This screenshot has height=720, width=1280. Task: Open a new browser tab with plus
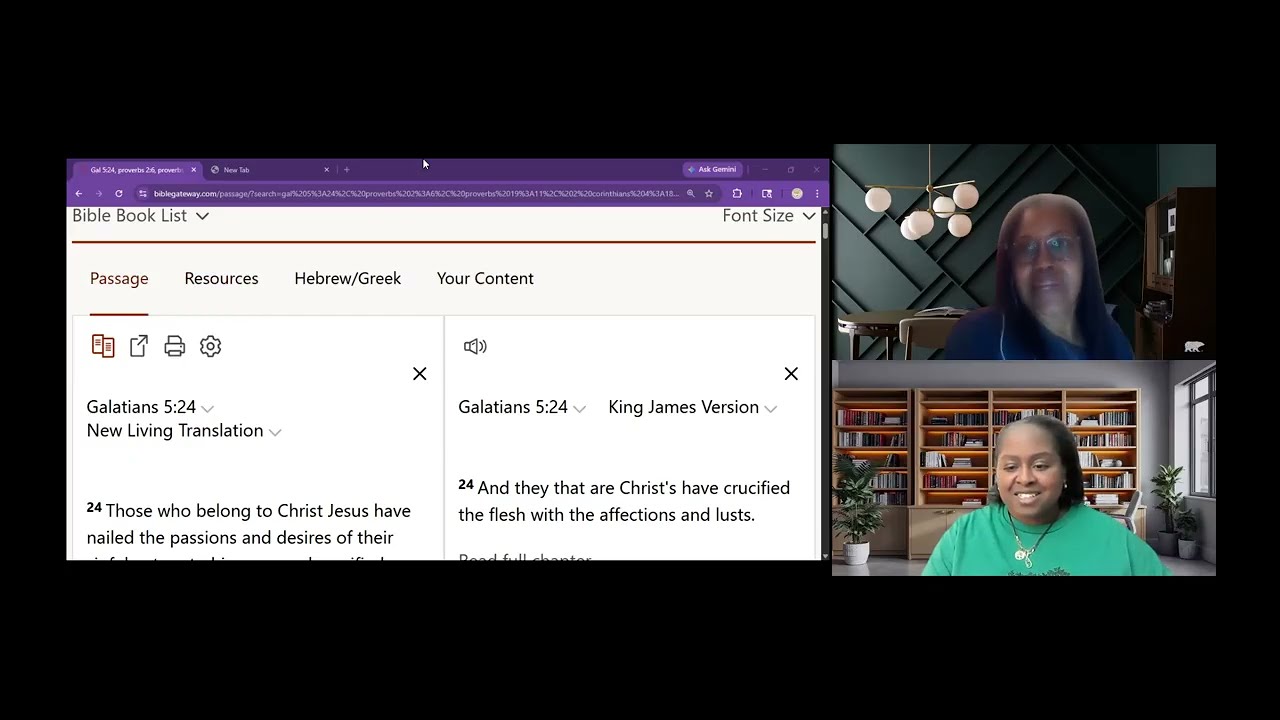[347, 170]
